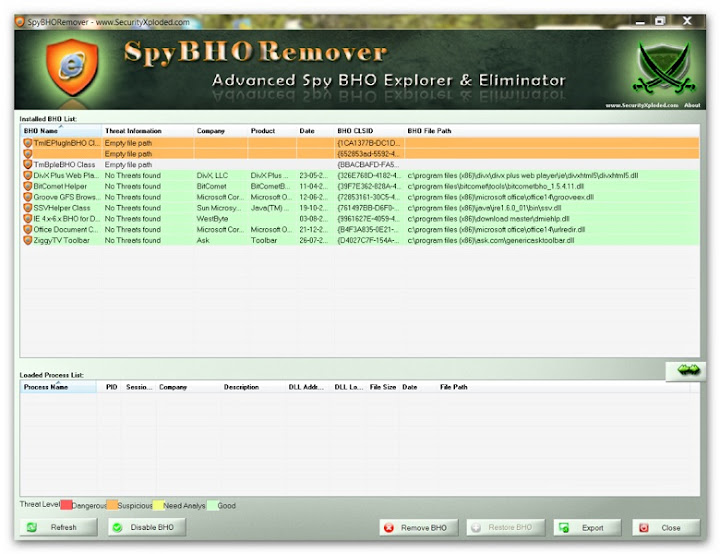720x554 pixels.
Task: Click the shield icon beside TmIEPlugInBHO row
Action: point(28,143)
